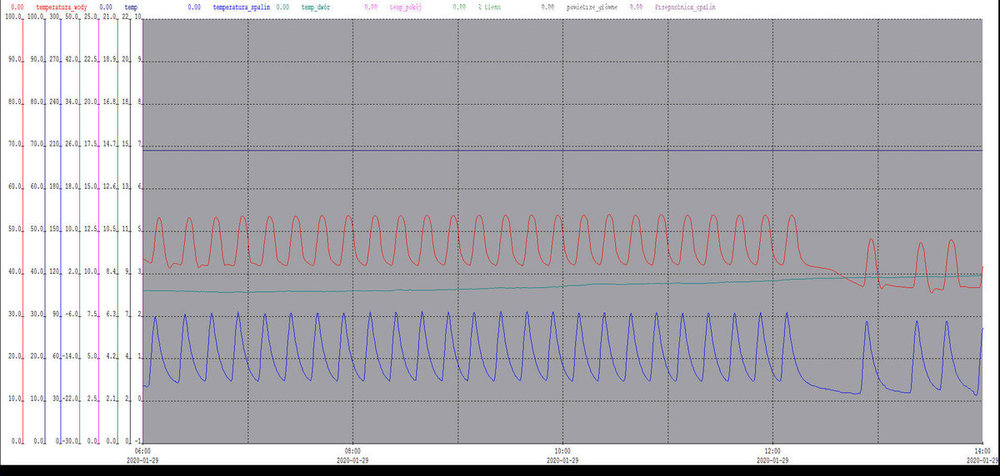Click the value beside temperatura_wody in legend

17,7
